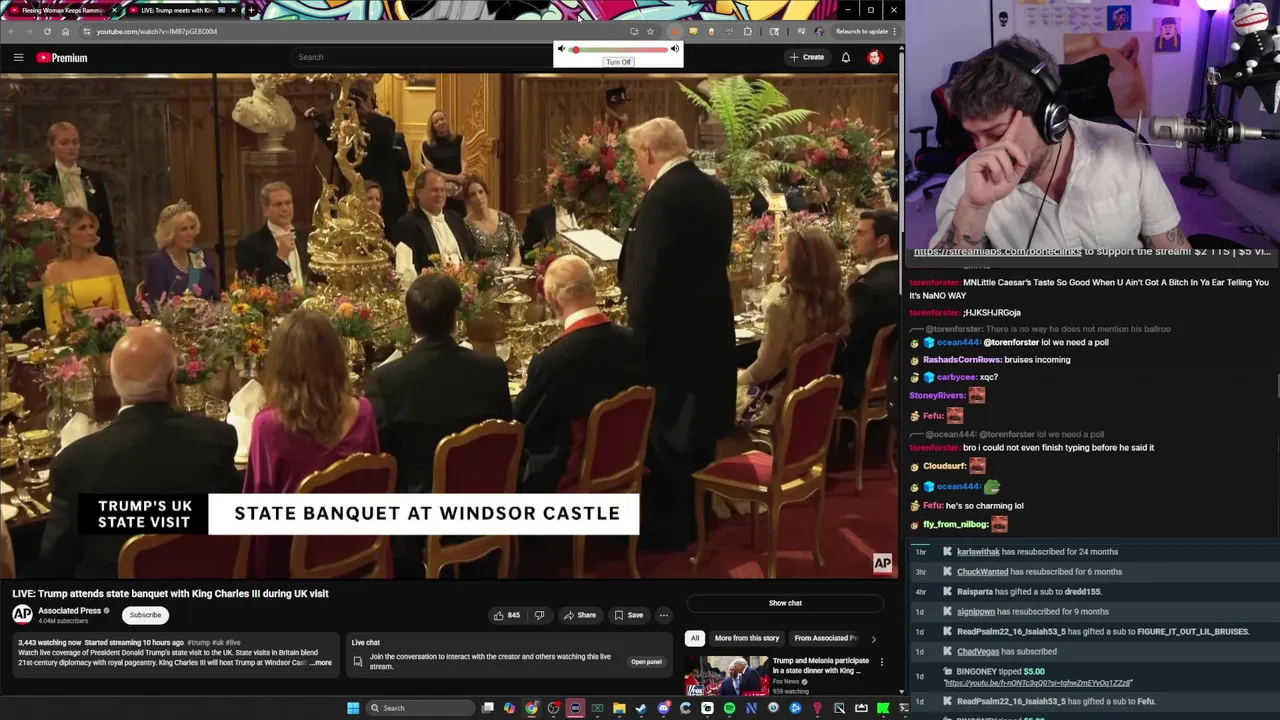The width and height of the screenshot is (1280, 720).
Task: Open File Explorer from the taskbar
Action: (x=619, y=708)
